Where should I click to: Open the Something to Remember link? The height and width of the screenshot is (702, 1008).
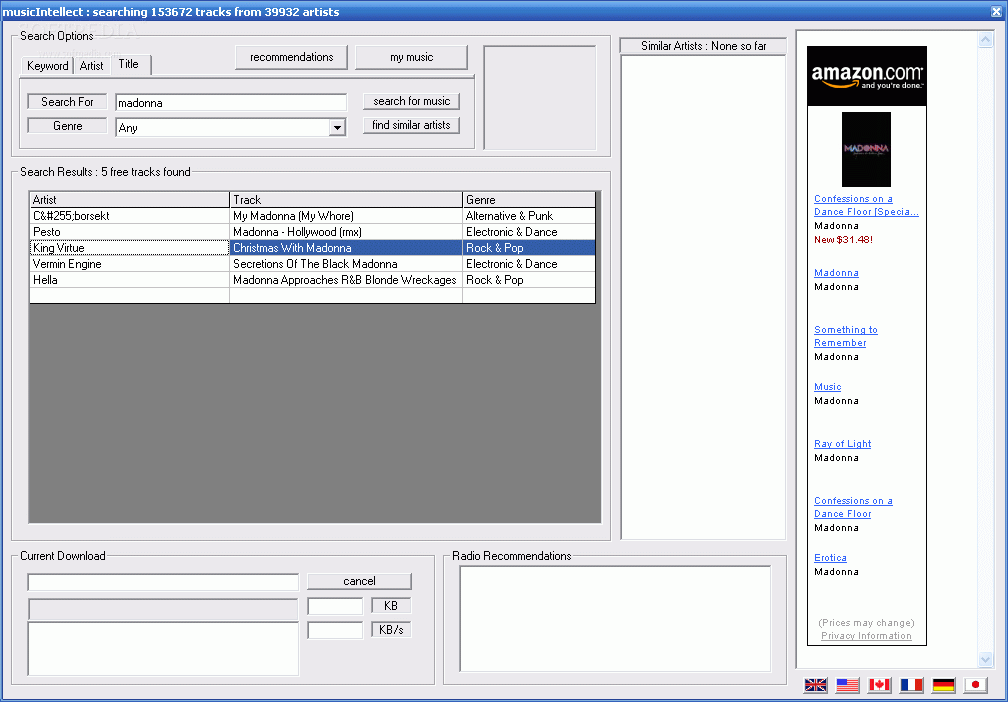845,336
